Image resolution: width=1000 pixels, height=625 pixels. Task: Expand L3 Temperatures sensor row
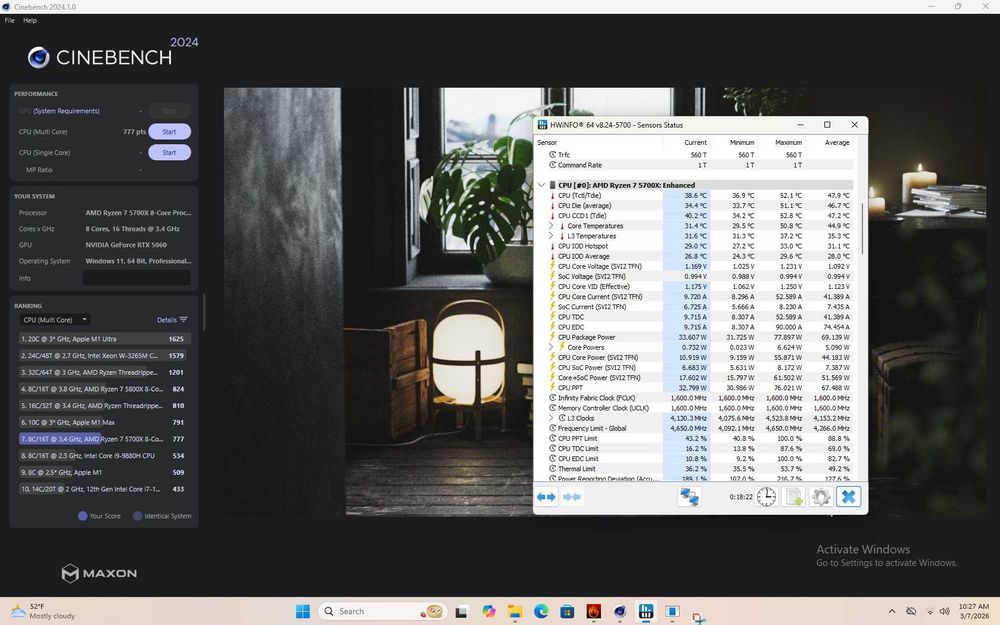click(x=551, y=236)
